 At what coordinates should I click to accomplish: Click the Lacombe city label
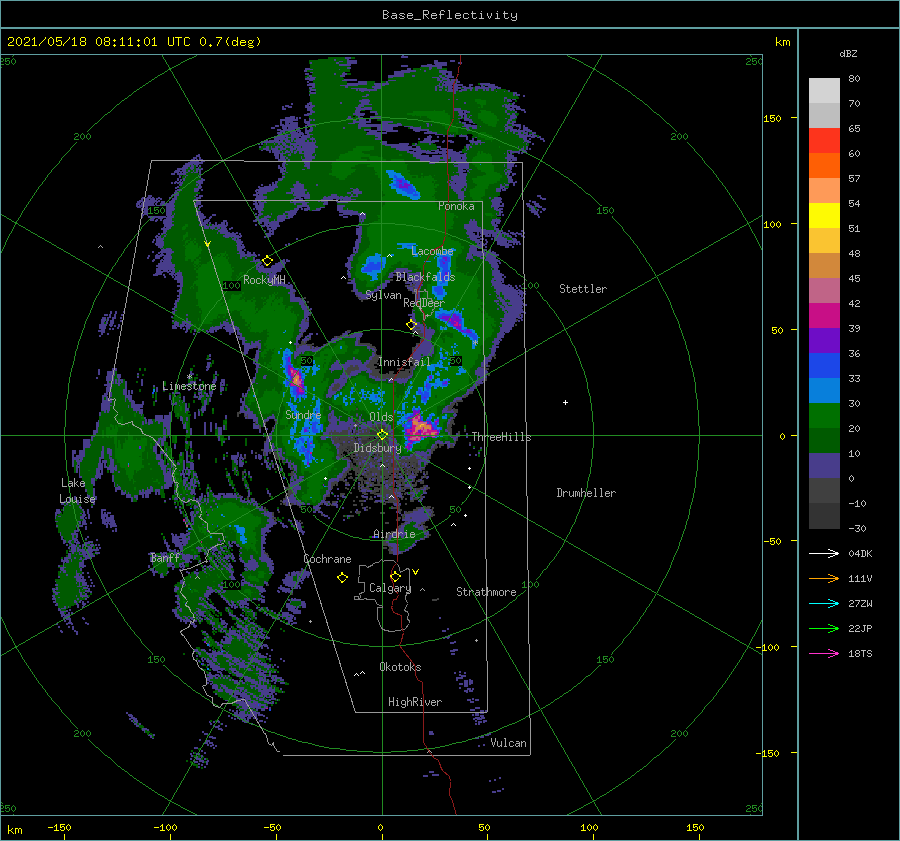(x=432, y=251)
